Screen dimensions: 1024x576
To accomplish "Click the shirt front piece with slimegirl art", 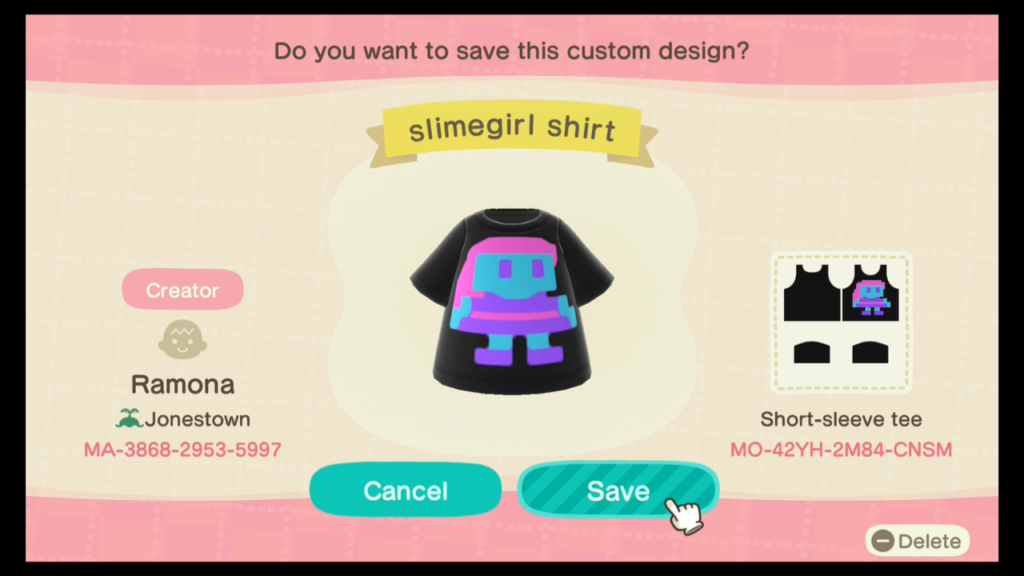I will (871, 293).
